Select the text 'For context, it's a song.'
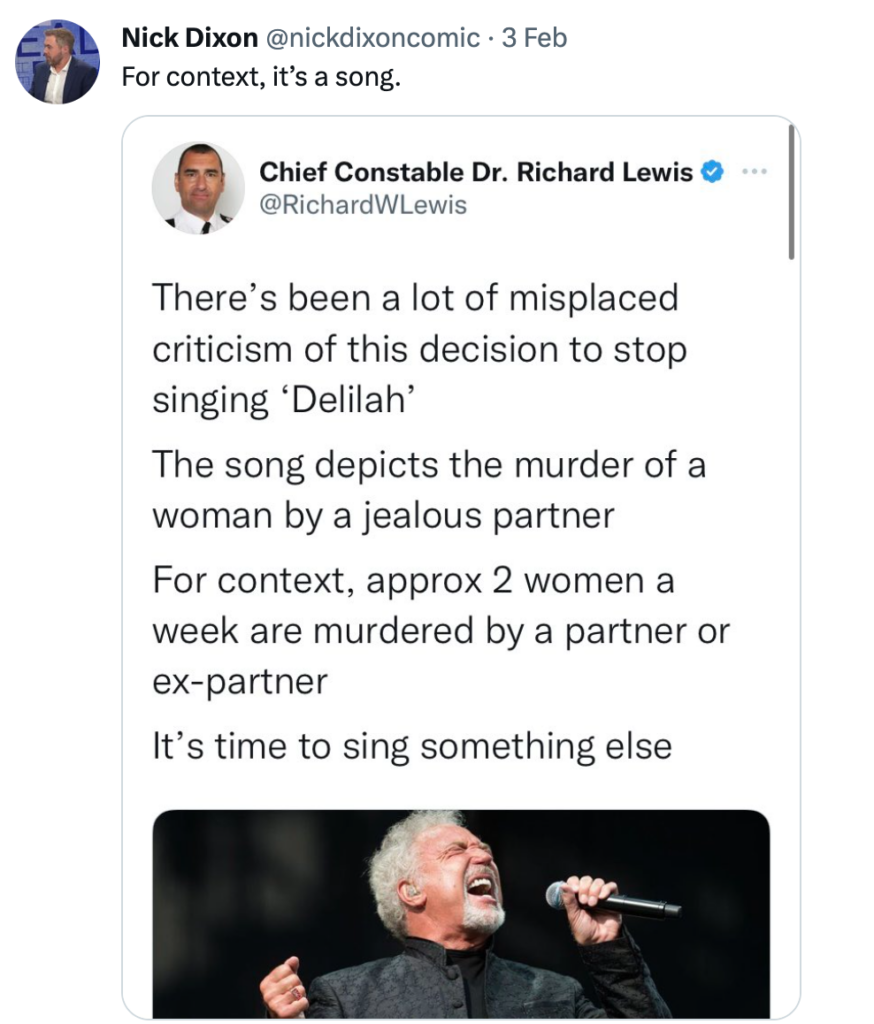 click(x=260, y=76)
